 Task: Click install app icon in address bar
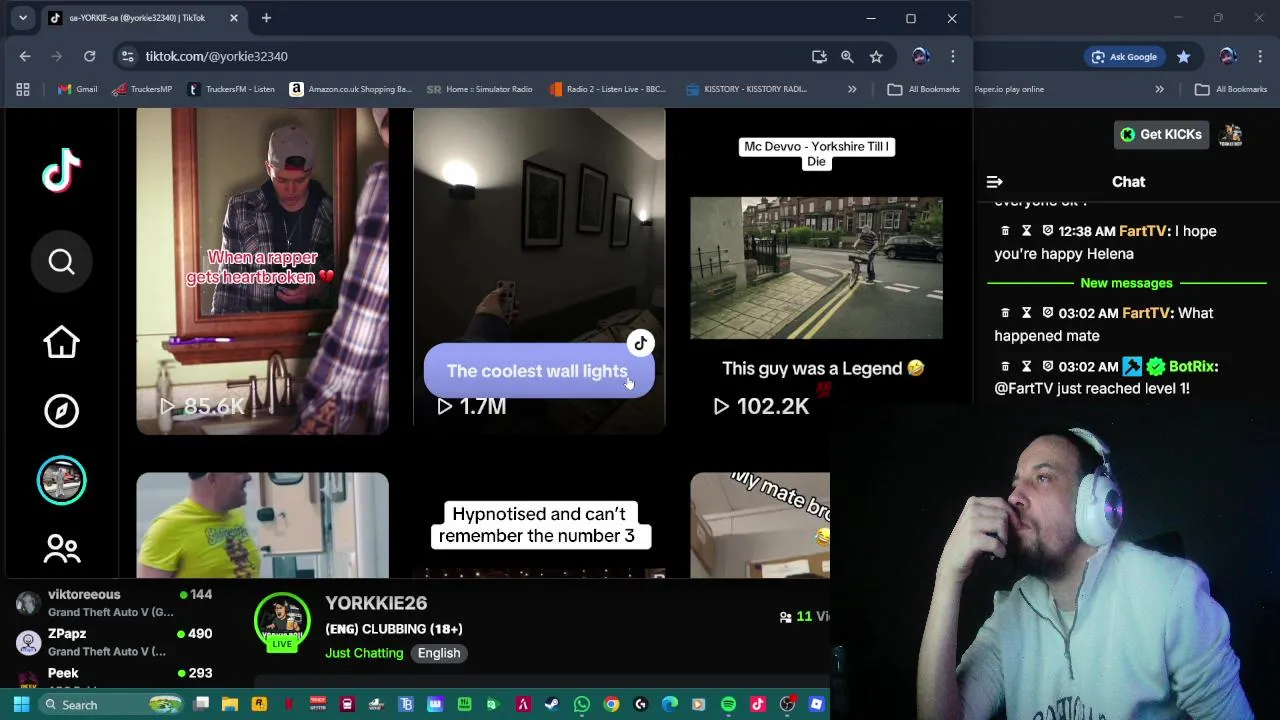pyautogui.click(x=819, y=57)
